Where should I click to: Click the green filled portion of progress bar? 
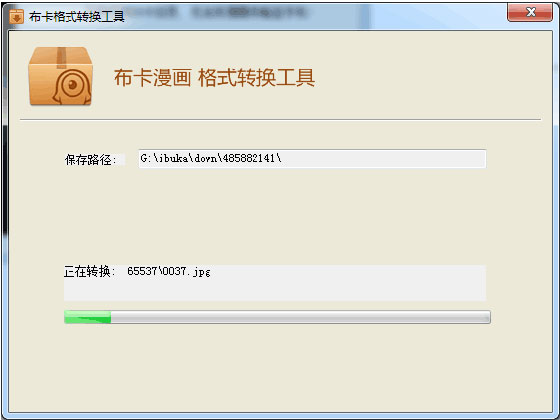(x=88, y=317)
